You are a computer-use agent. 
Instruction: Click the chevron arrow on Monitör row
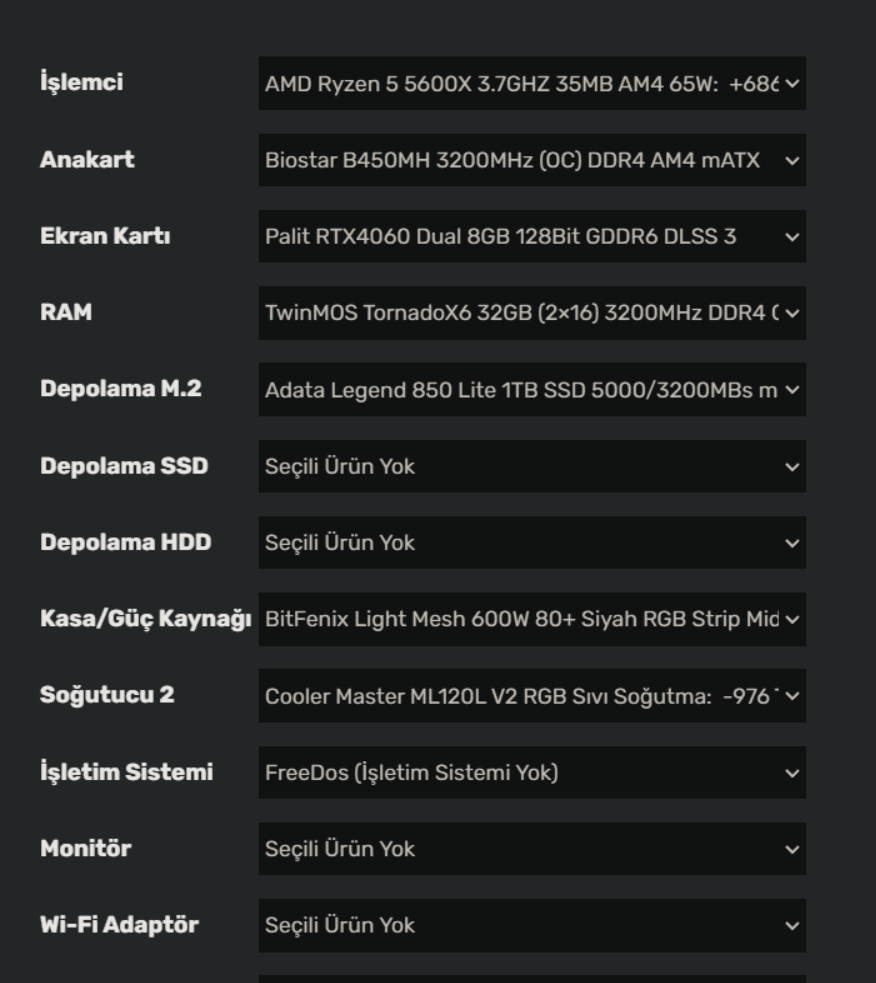tap(793, 849)
